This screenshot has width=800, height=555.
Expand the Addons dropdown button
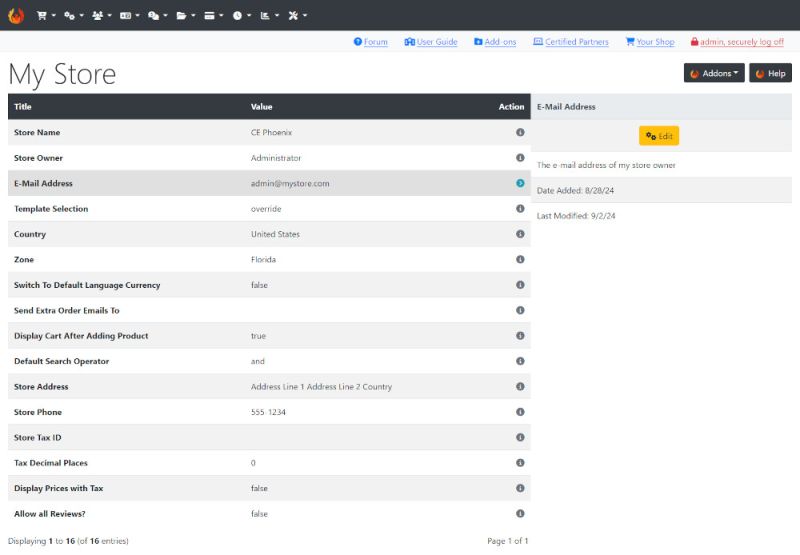(x=714, y=73)
